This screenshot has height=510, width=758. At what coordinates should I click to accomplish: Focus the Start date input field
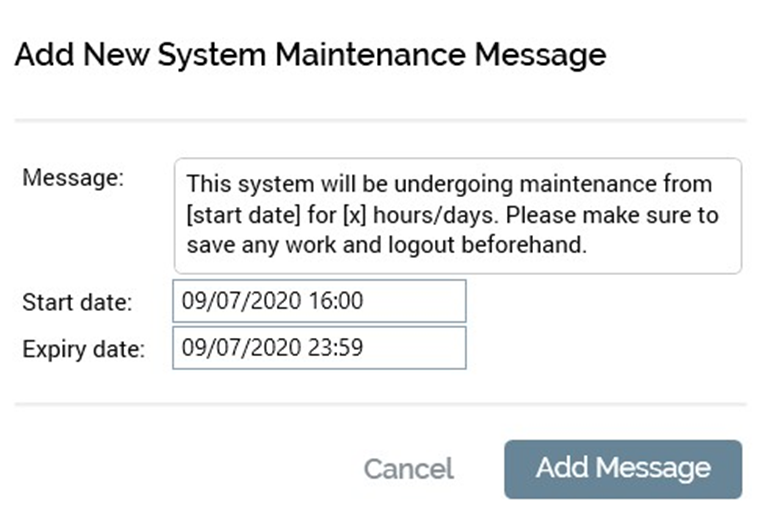point(318,301)
